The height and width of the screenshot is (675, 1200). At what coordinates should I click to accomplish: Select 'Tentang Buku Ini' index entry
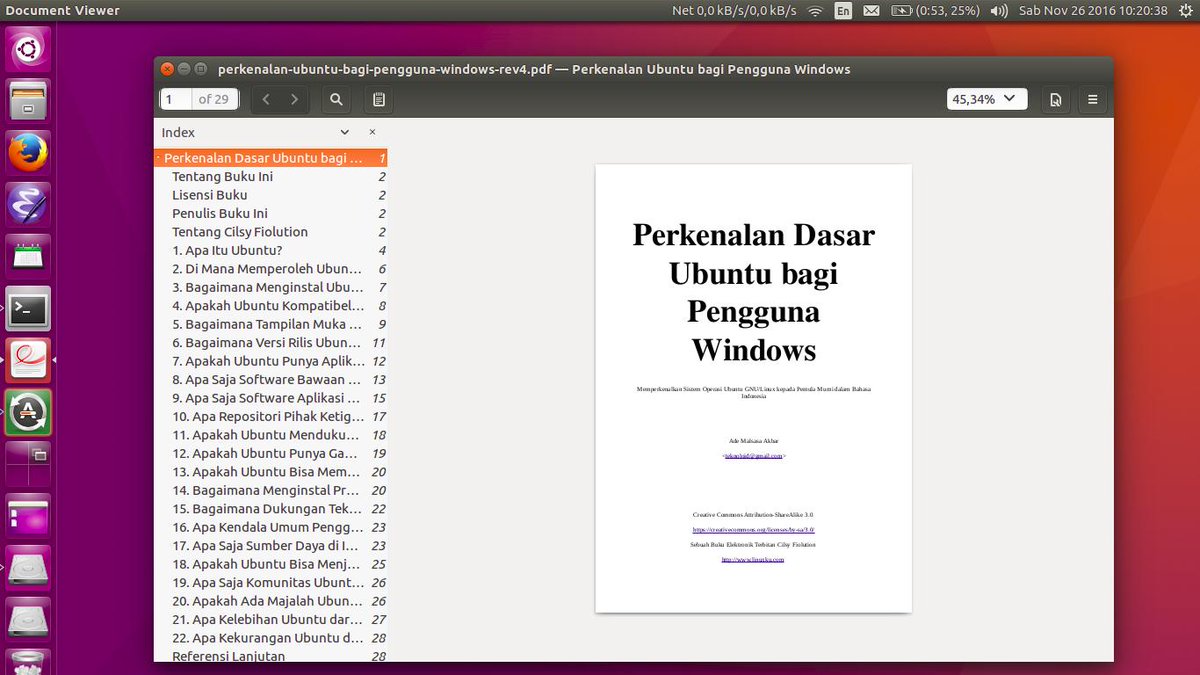click(x=271, y=177)
